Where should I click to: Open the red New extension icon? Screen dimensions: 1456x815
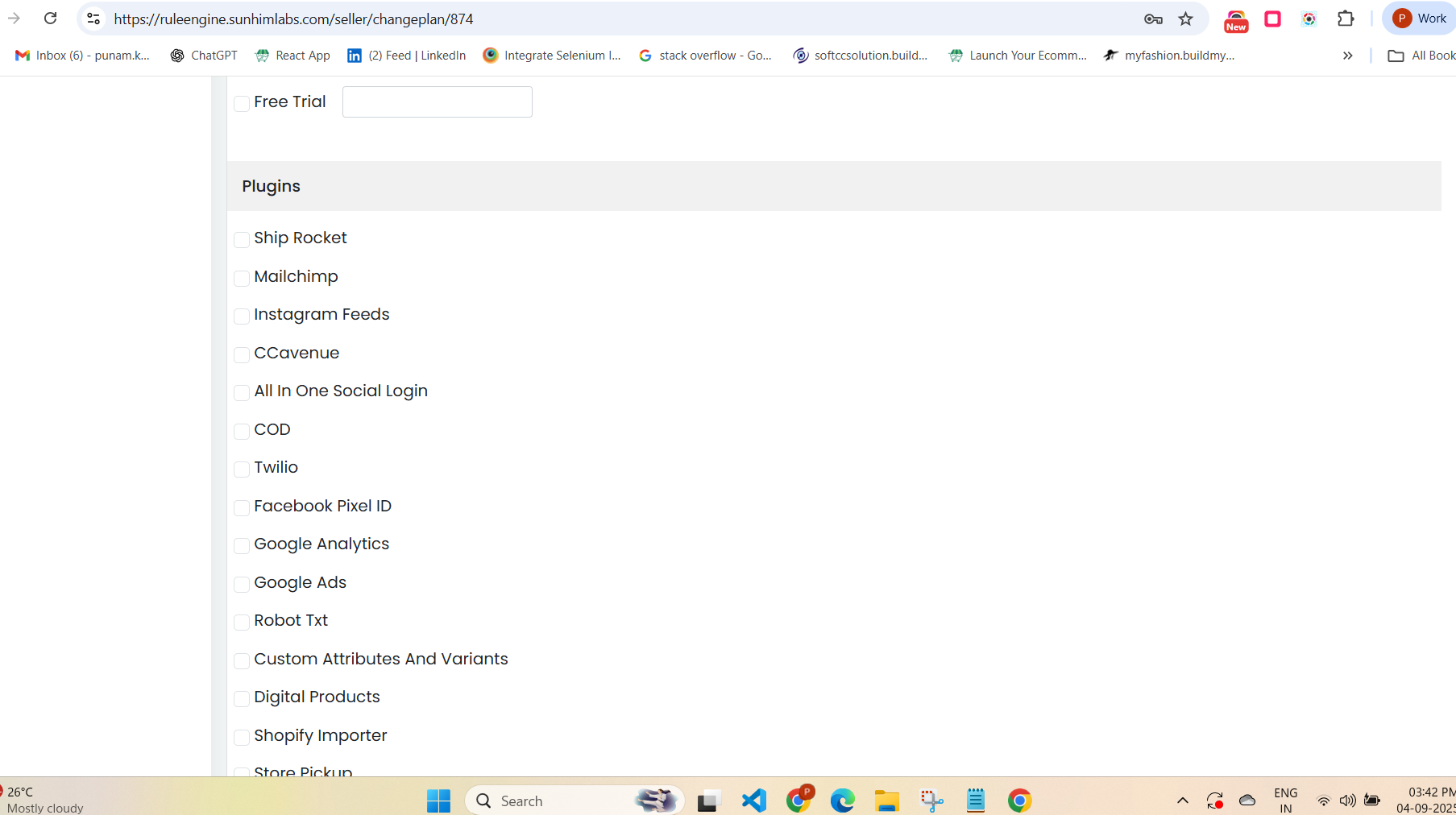pyautogui.click(x=1236, y=20)
